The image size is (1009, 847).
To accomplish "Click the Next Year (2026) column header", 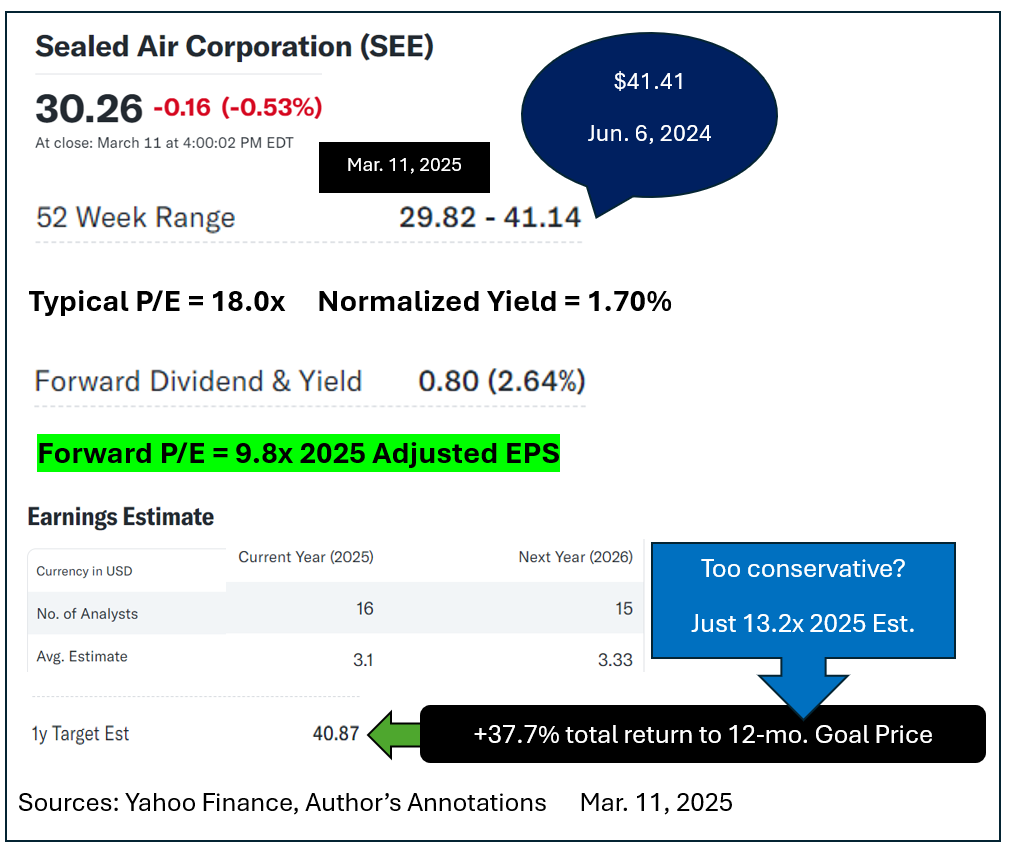I will click(575, 557).
